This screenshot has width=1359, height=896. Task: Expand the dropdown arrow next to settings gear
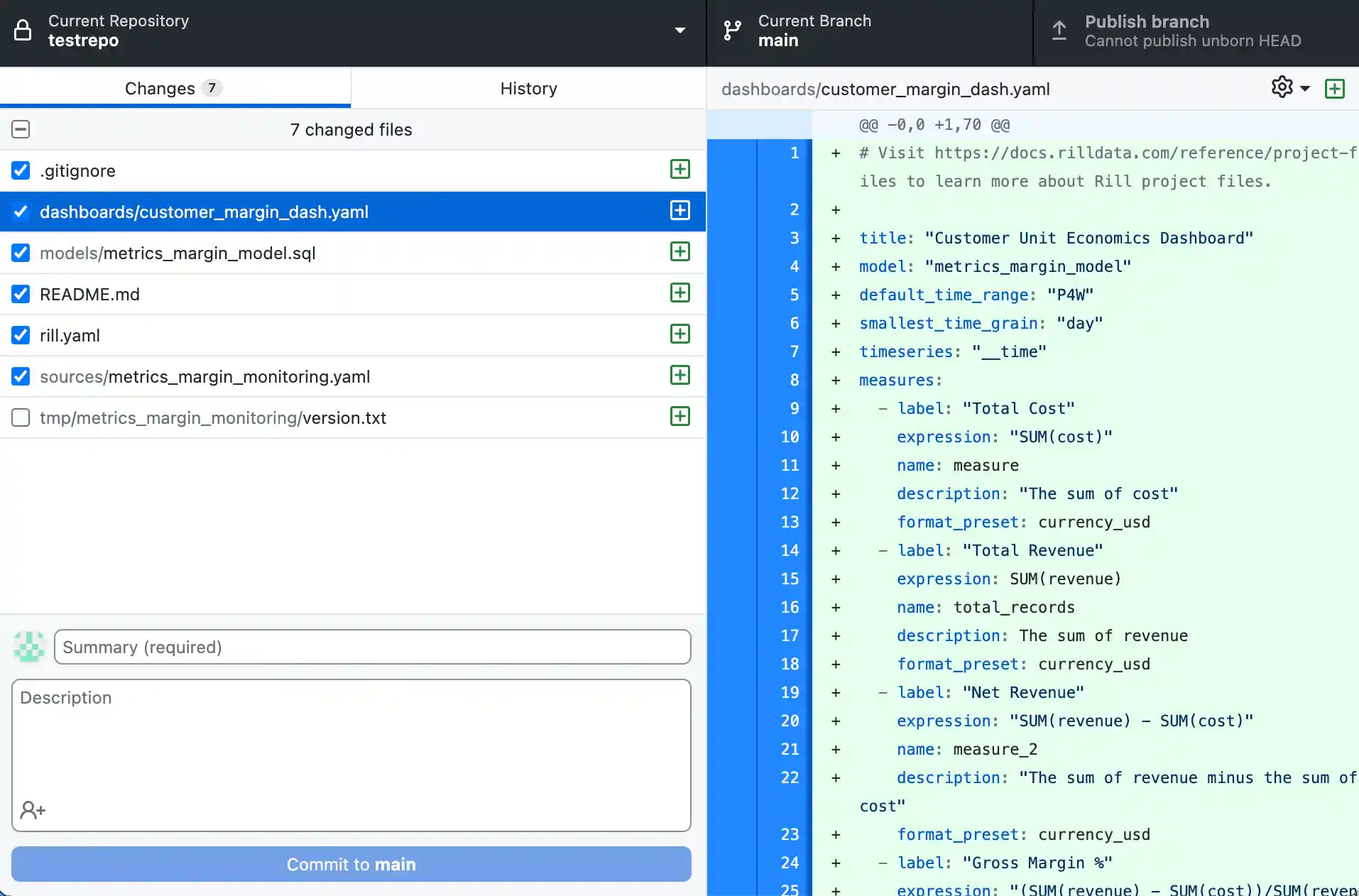[x=1305, y=89]
